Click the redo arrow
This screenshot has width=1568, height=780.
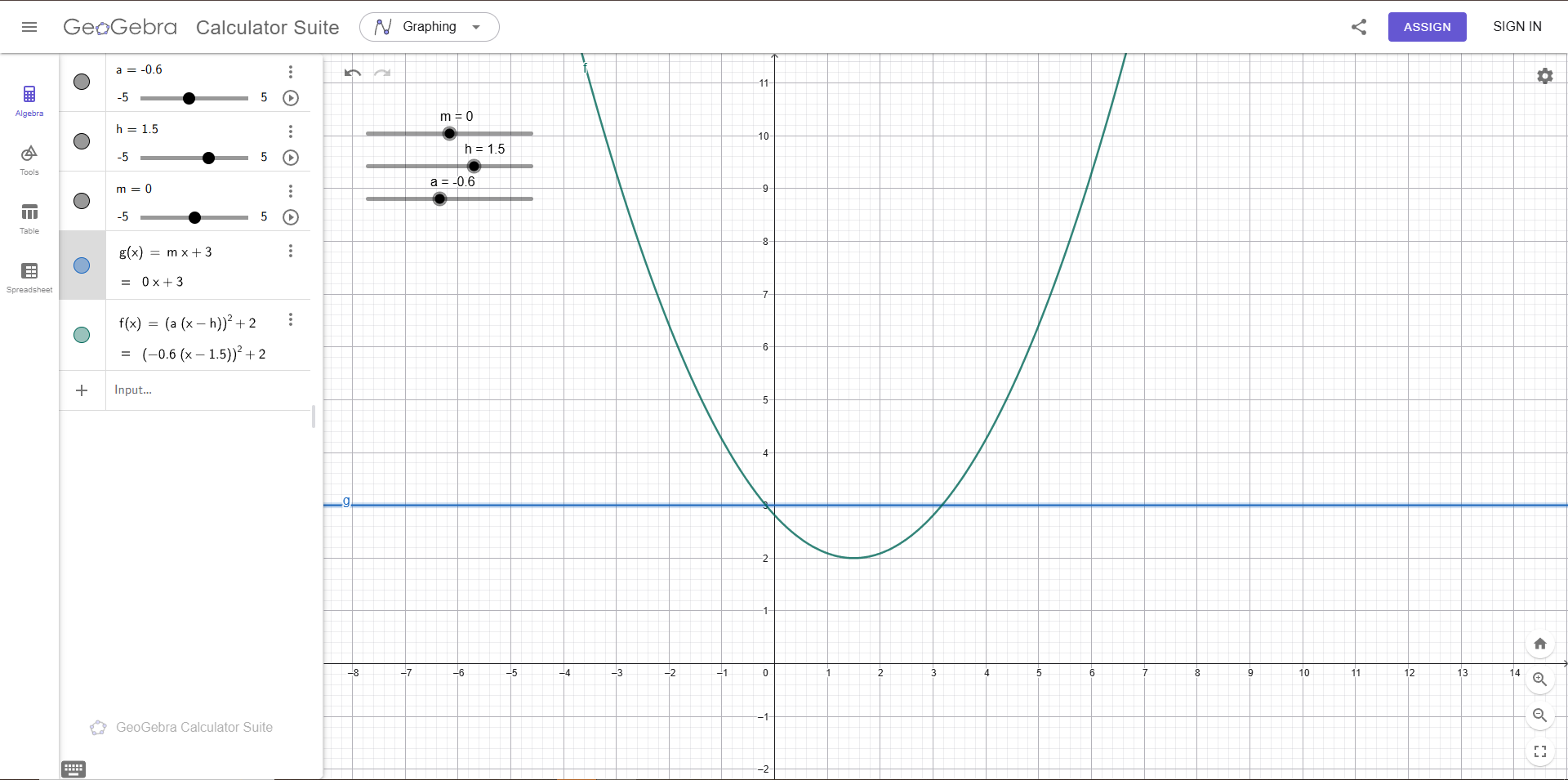point(382,73)
